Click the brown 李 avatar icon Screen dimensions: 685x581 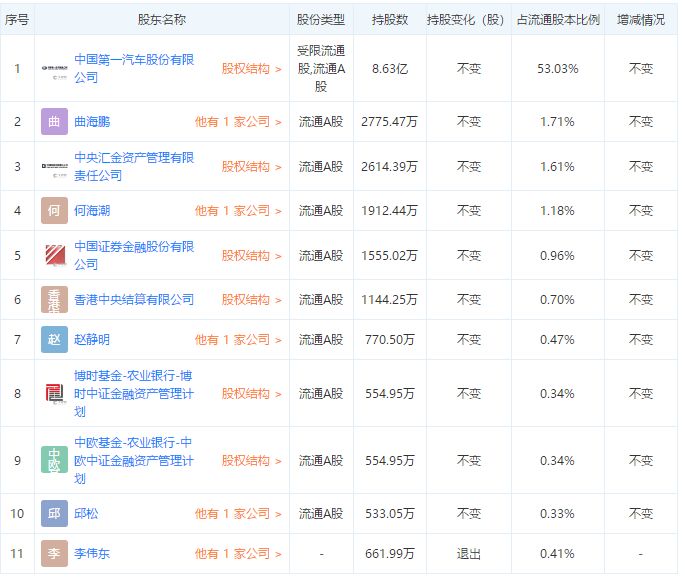[55, 553]
